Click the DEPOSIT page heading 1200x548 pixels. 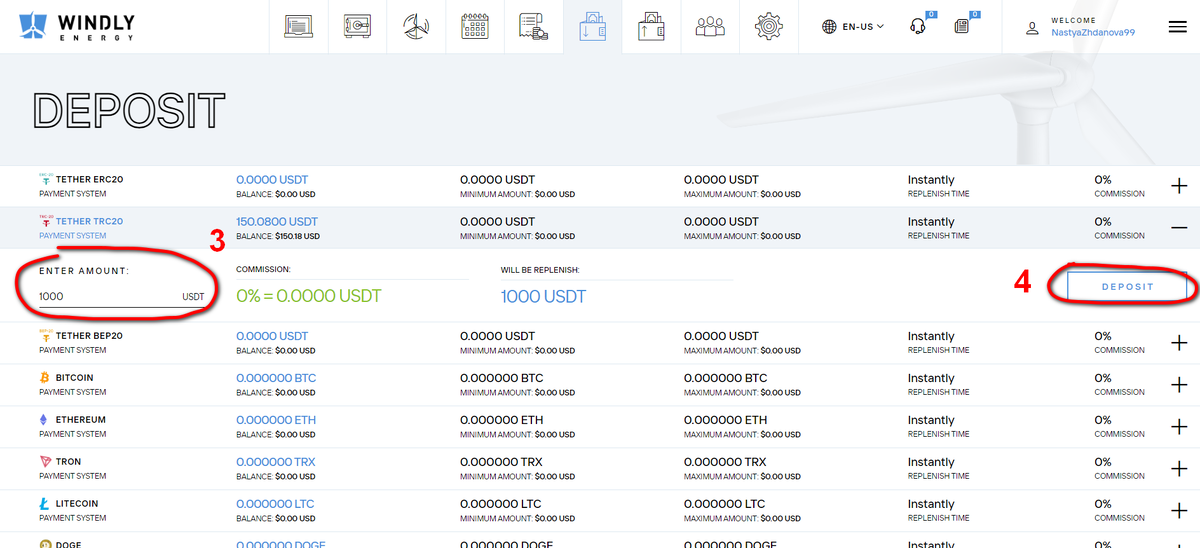(129, 110)
